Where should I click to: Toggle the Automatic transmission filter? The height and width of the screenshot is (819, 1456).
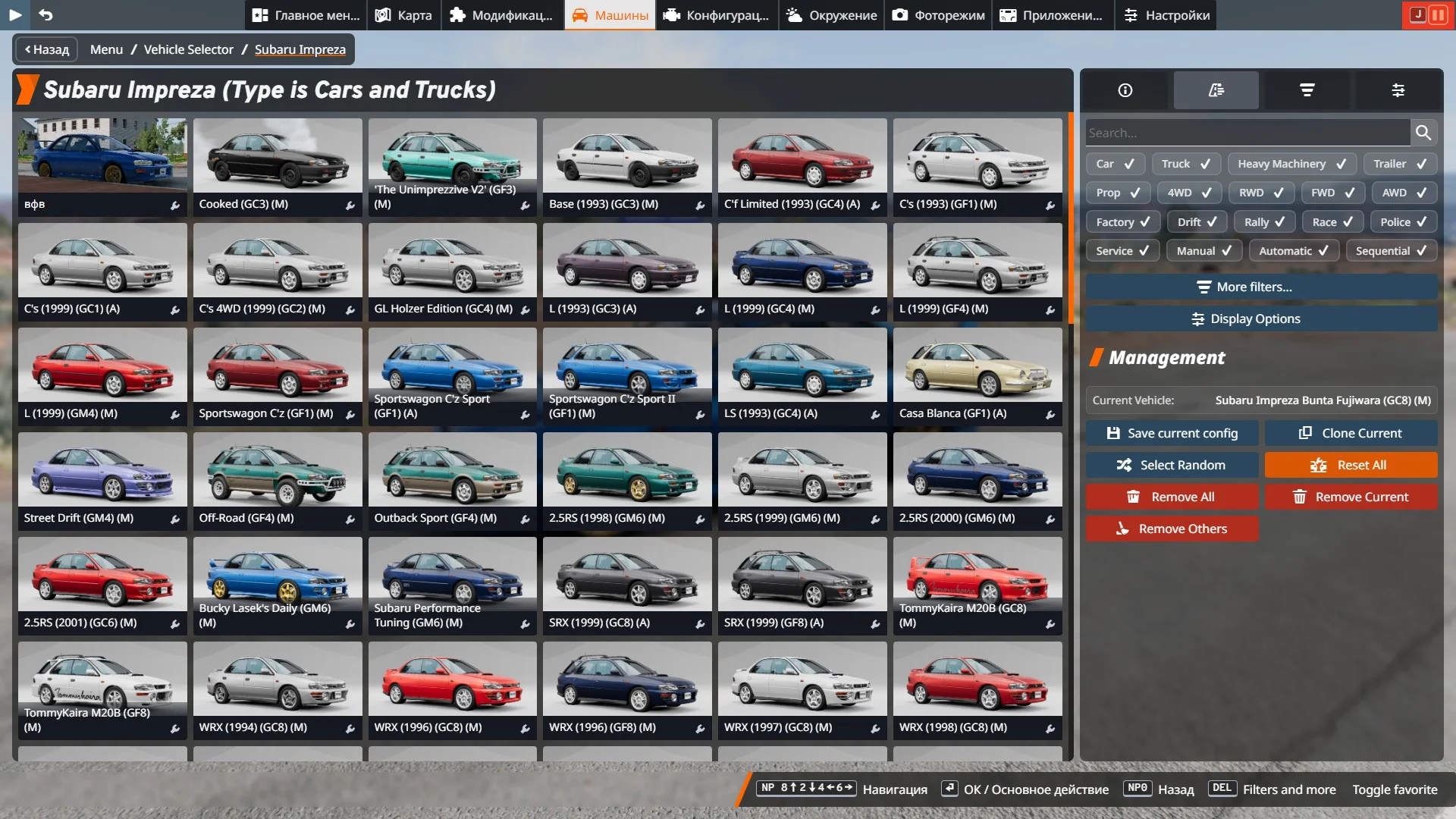click(1293, 251)
